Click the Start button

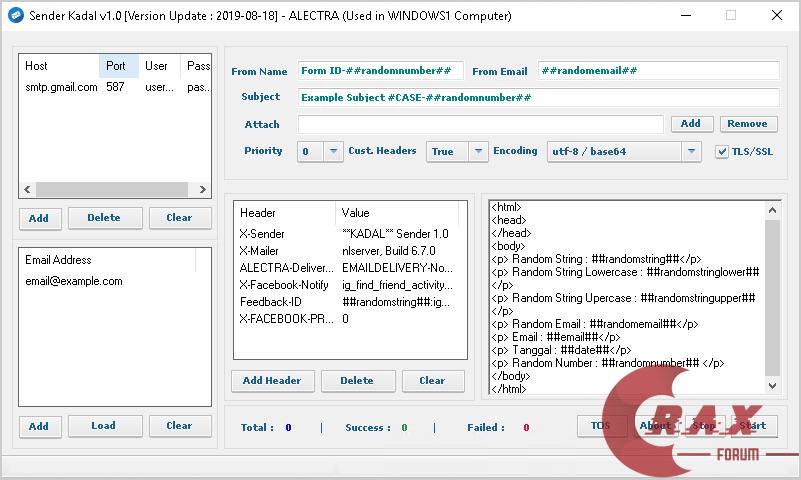point(751,426)
